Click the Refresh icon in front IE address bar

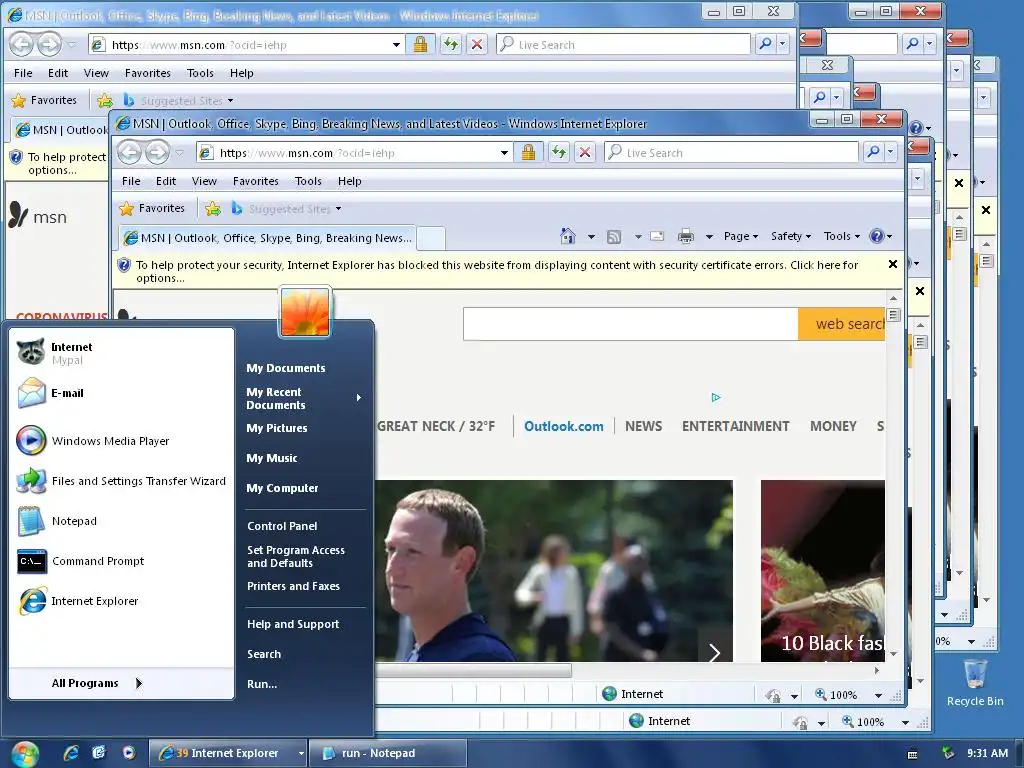tap(558, 153)
